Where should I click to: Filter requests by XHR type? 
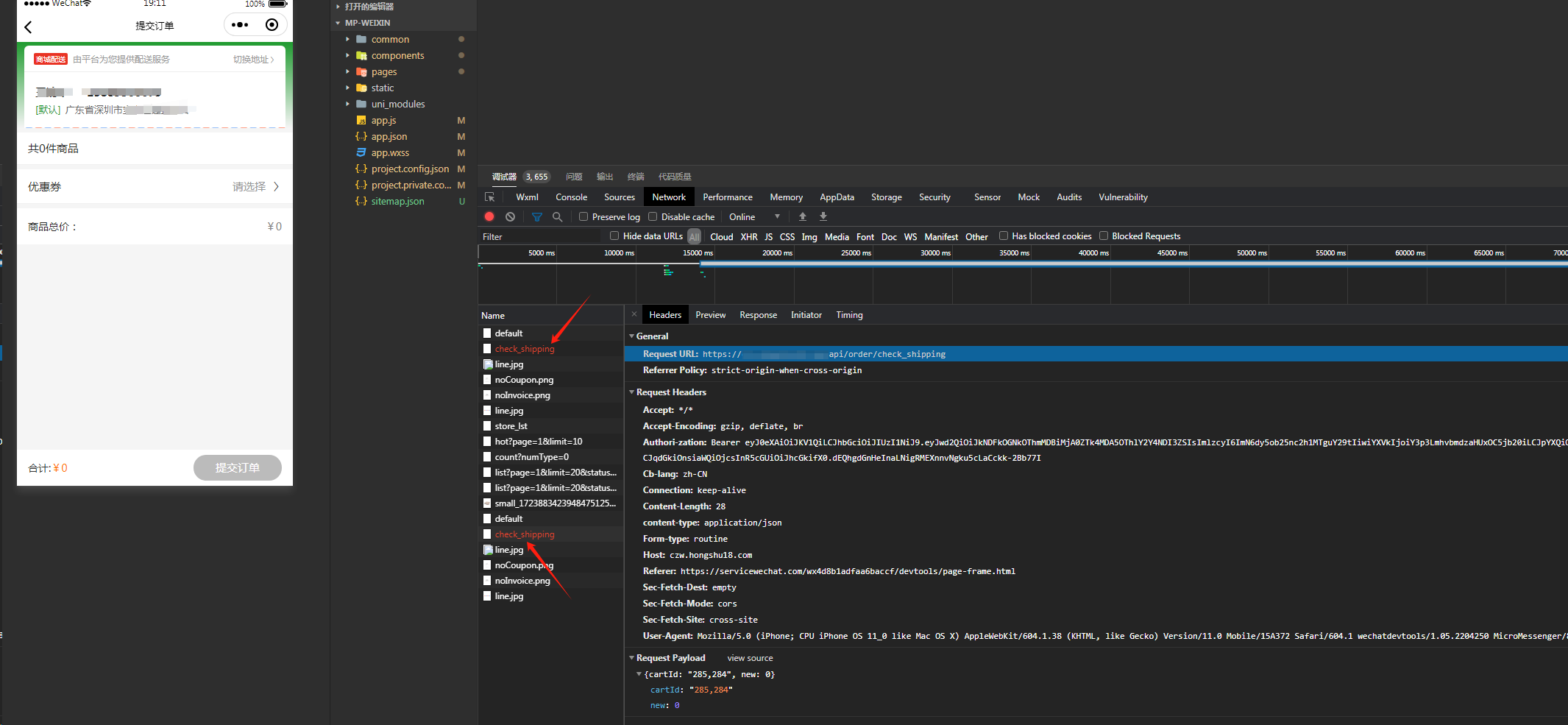click(x=748, y=236)
